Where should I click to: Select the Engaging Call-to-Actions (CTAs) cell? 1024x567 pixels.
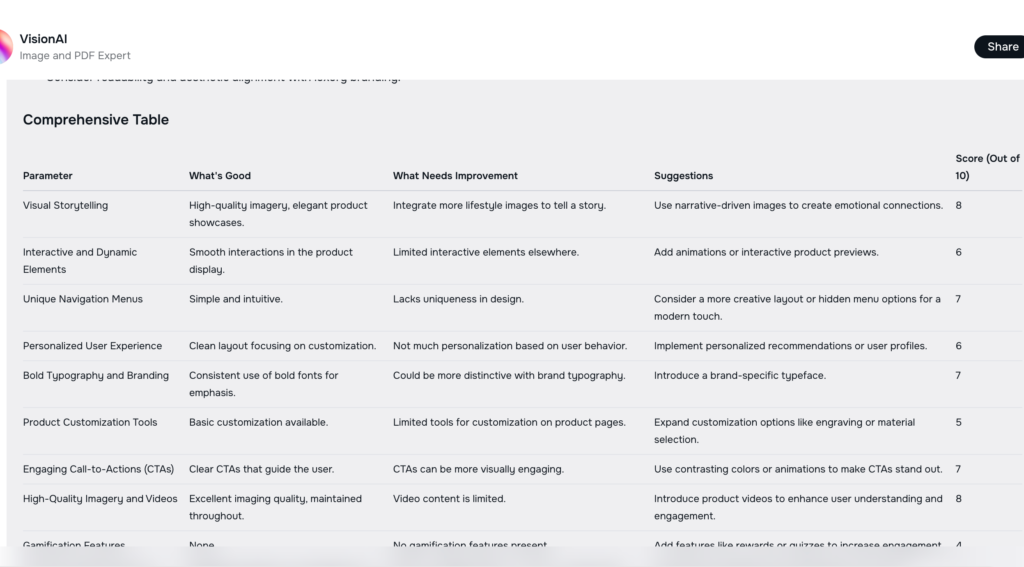pyautogui.click(x=98, y=469)
